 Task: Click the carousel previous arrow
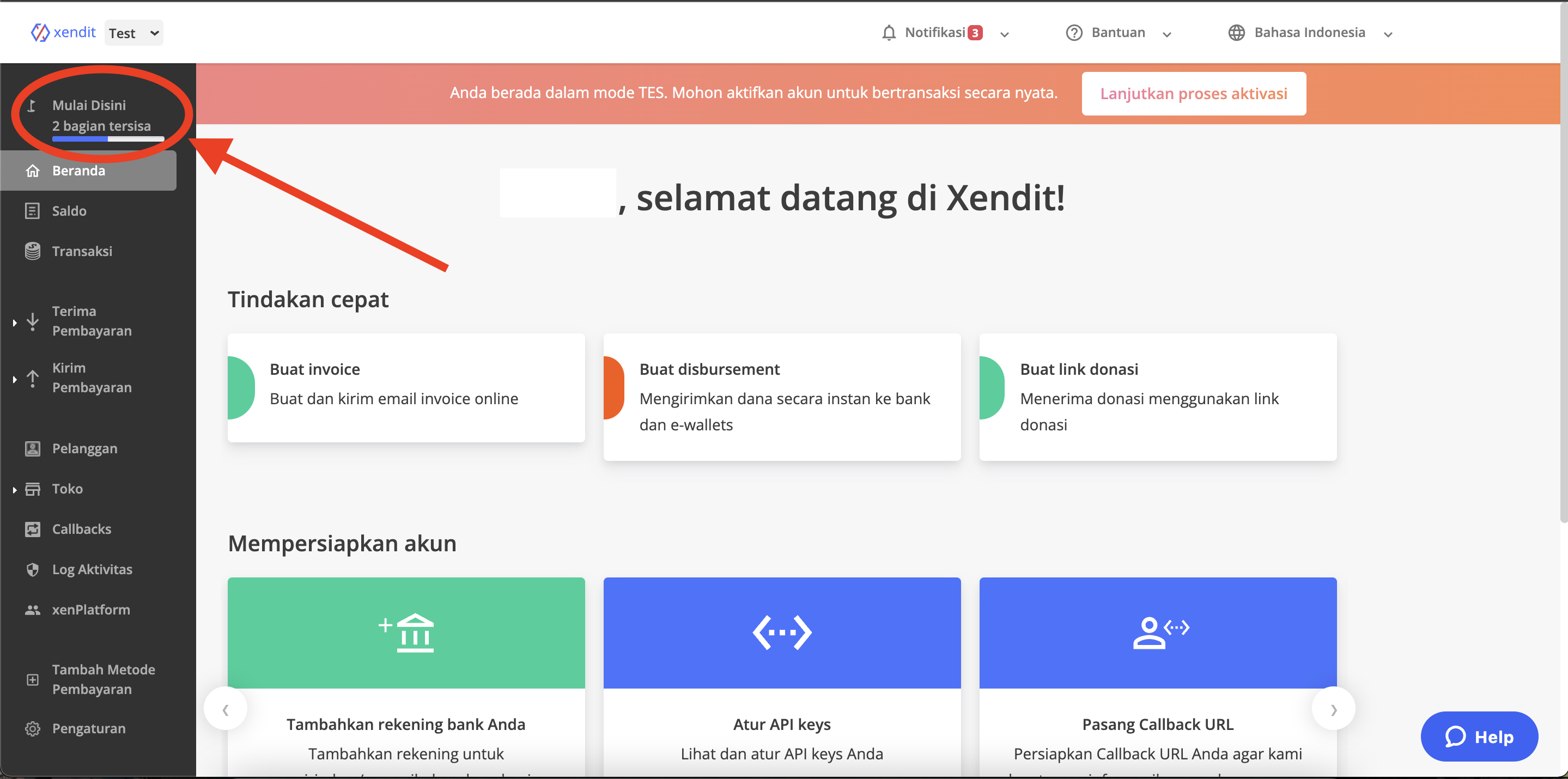coord(225,709)
